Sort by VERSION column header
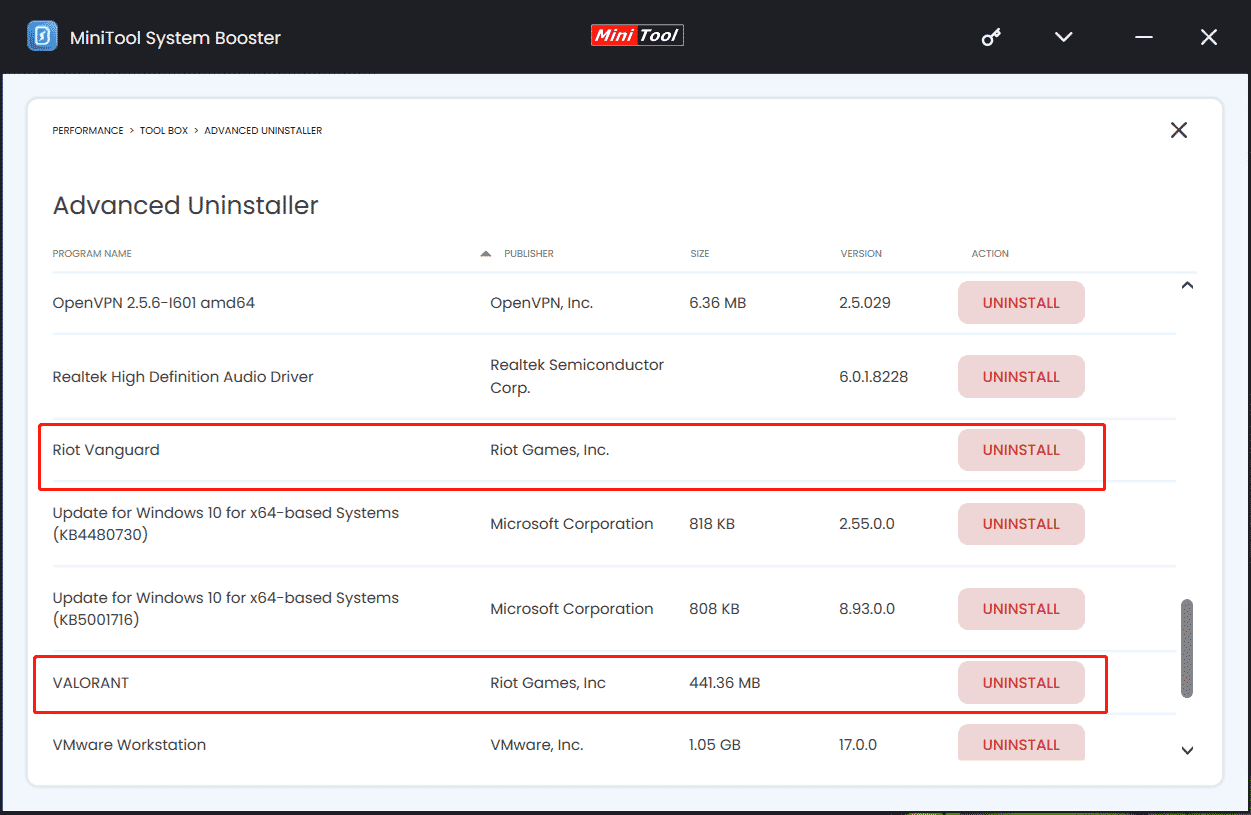 (861, 254)
